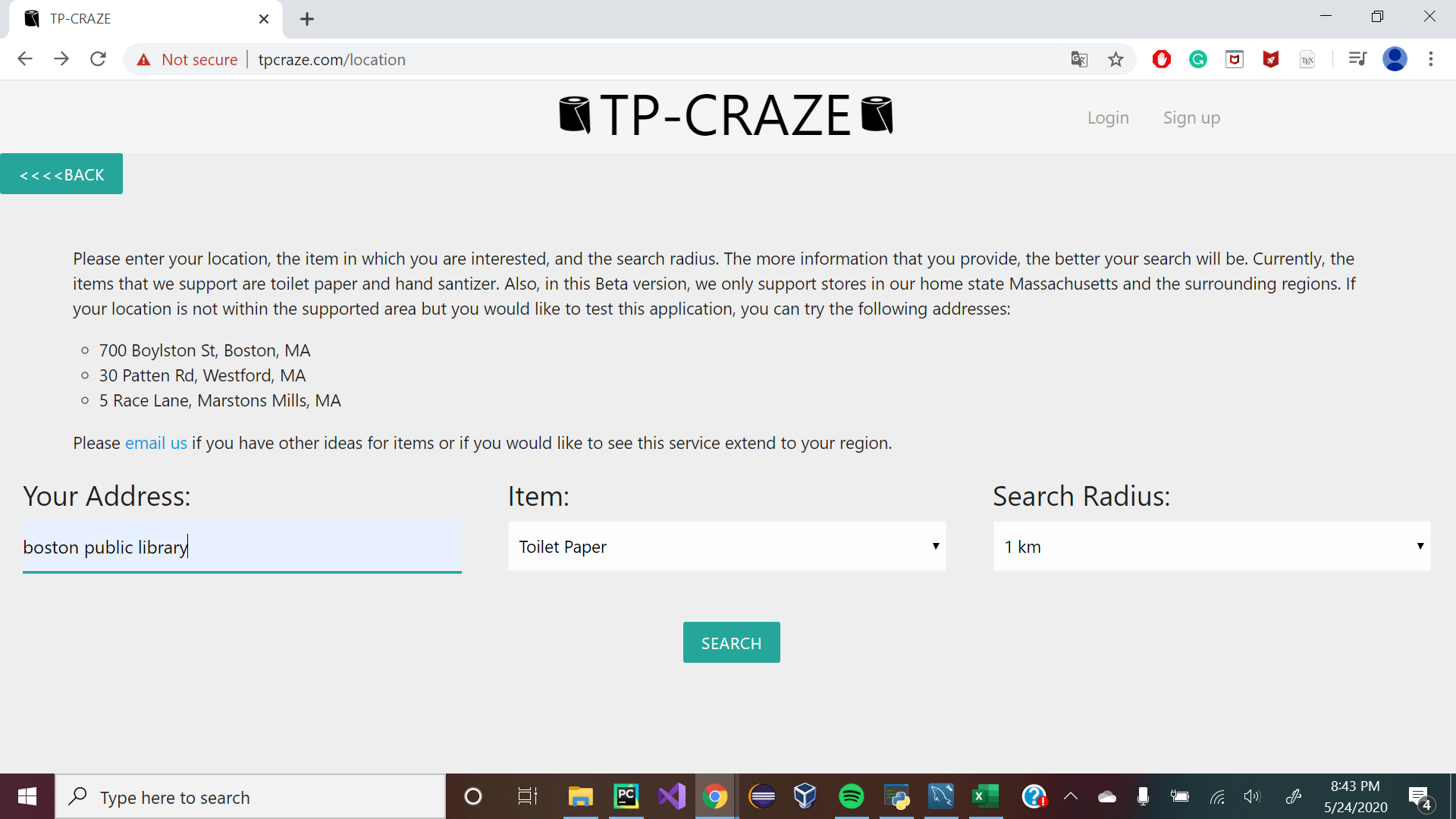Expand the Search Radius dropdown
This screenshot has width=1456, height=819.
click(x=1211, y=546)
